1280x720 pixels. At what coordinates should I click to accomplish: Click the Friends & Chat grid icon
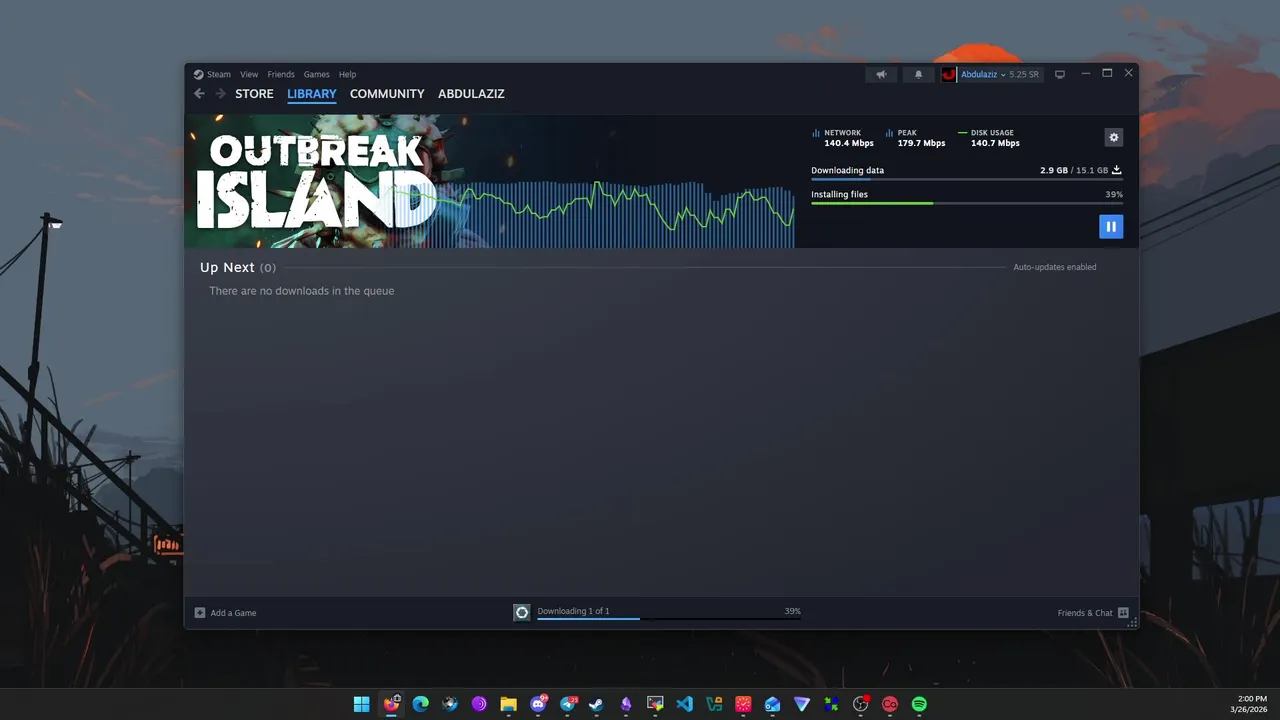tap(1123, 613)
